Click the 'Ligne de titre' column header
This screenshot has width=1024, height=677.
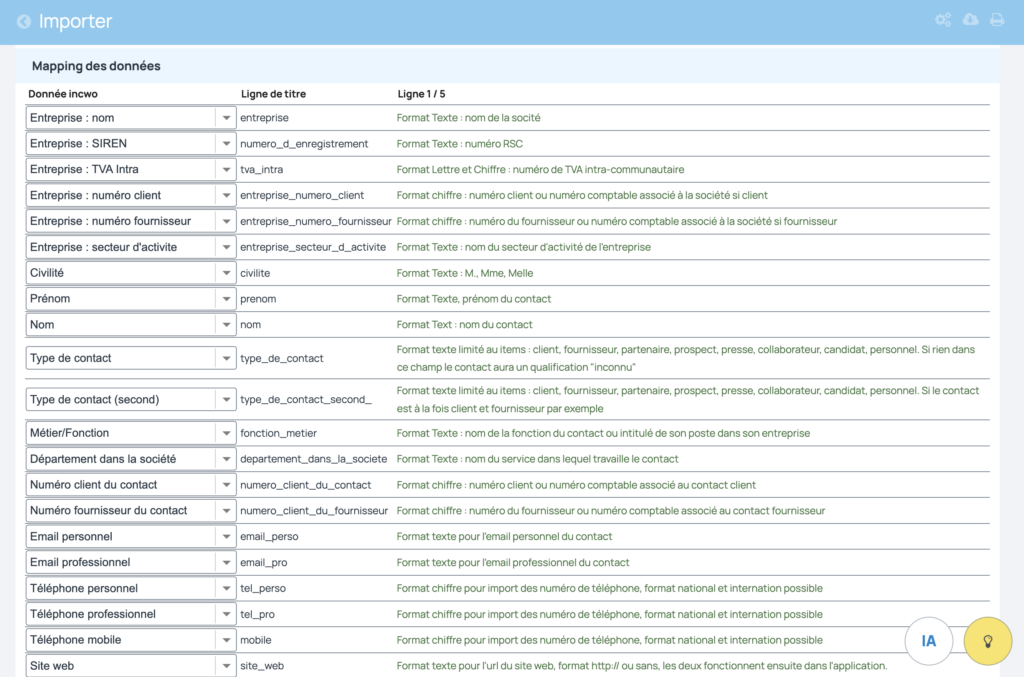273,94
